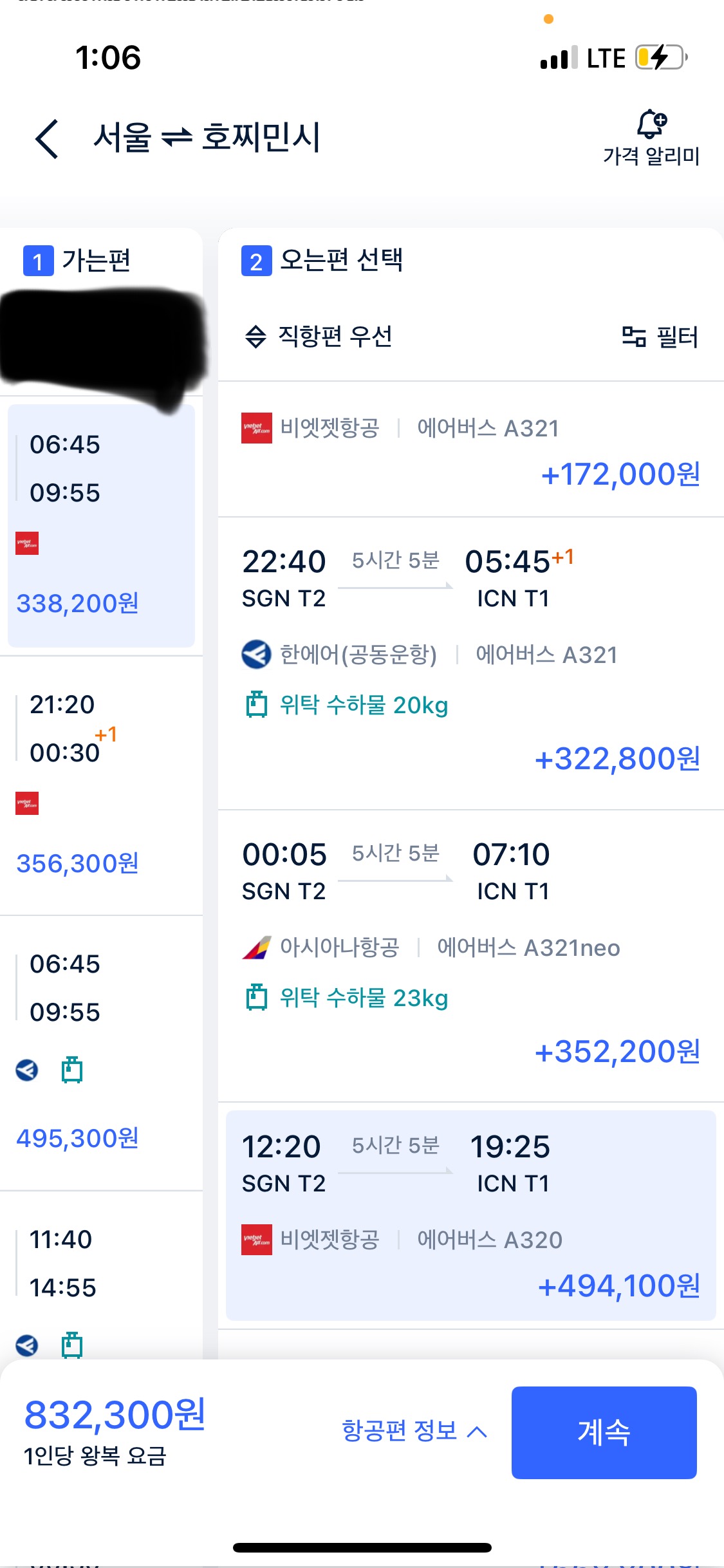Tap the 23kg checked baggage icon
Viewport: 724px width, 1568px height.
pyautogui.click(x=256, y=997)
